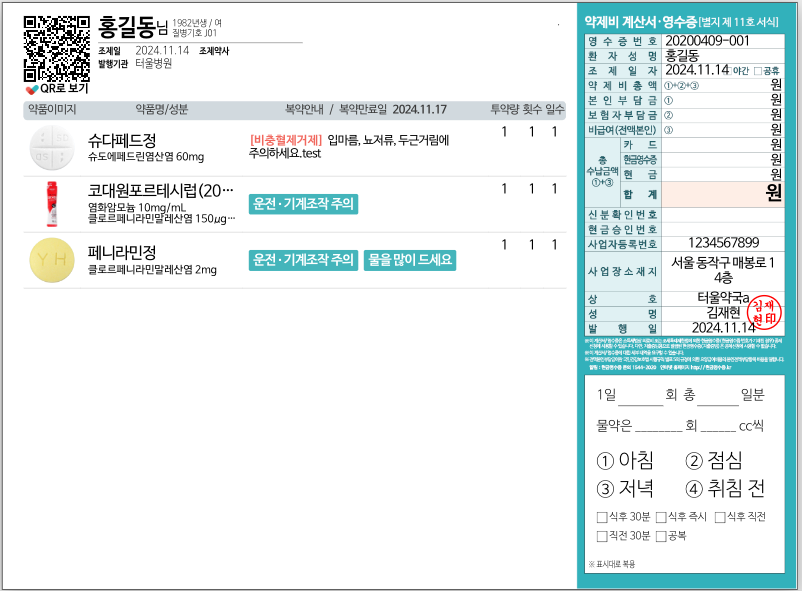Select the yellow 페니라민정 pill image
802x591 pixels.
pyautogui.click(x=50, y=260)
